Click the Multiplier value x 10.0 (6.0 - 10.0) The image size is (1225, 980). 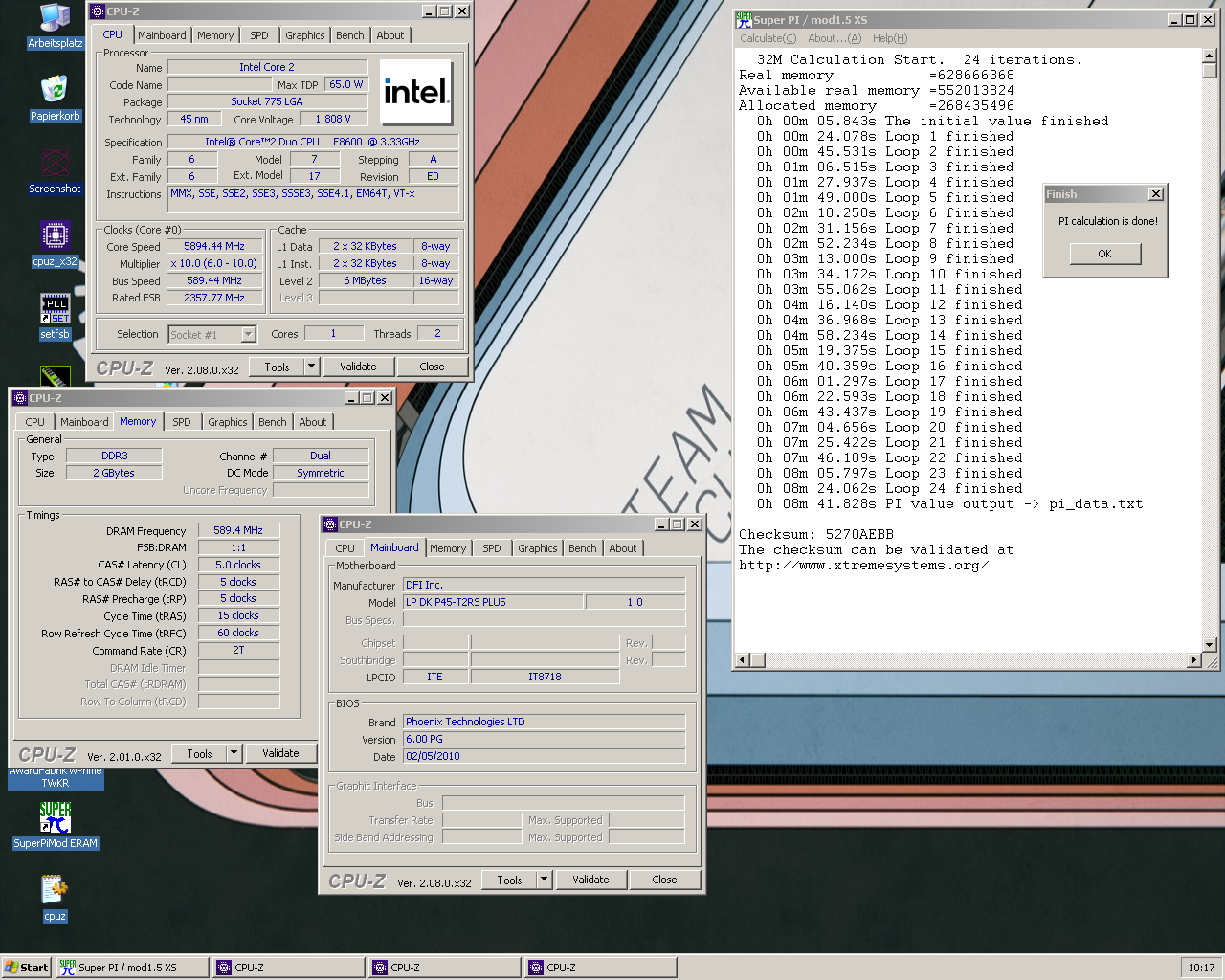pyautogui.click(x=214, y=264)
